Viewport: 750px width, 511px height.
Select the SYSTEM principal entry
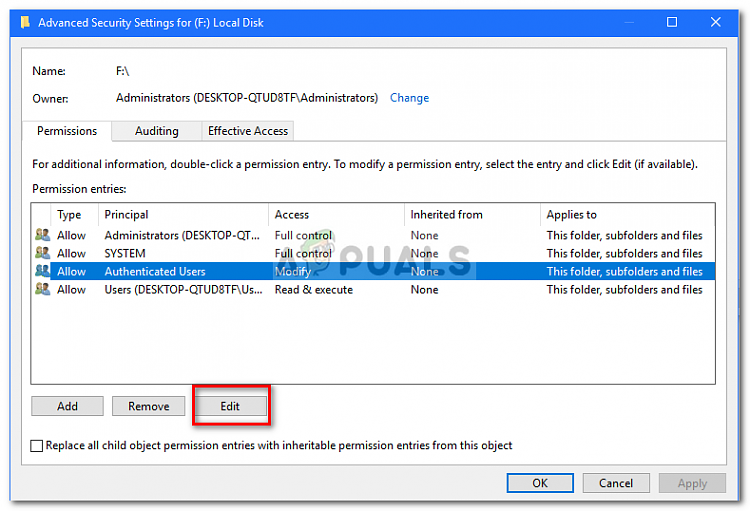[373, 253]
